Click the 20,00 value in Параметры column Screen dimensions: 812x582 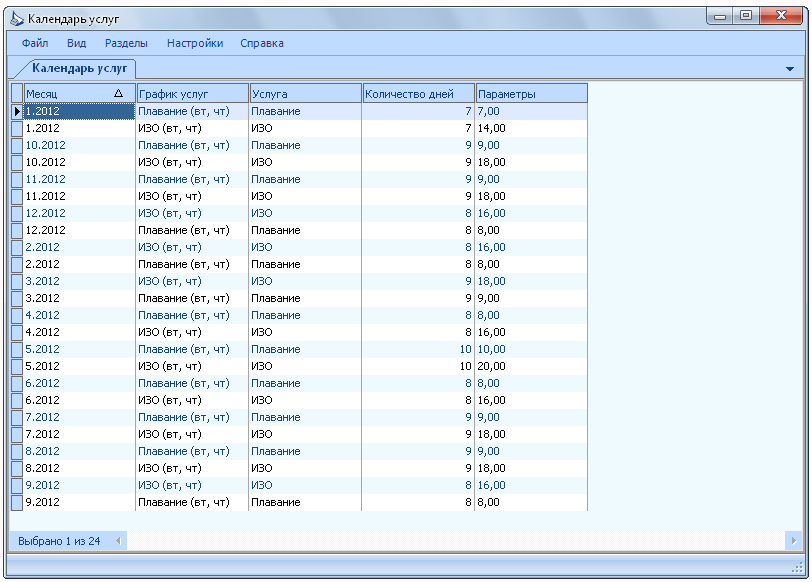[491, 366]
